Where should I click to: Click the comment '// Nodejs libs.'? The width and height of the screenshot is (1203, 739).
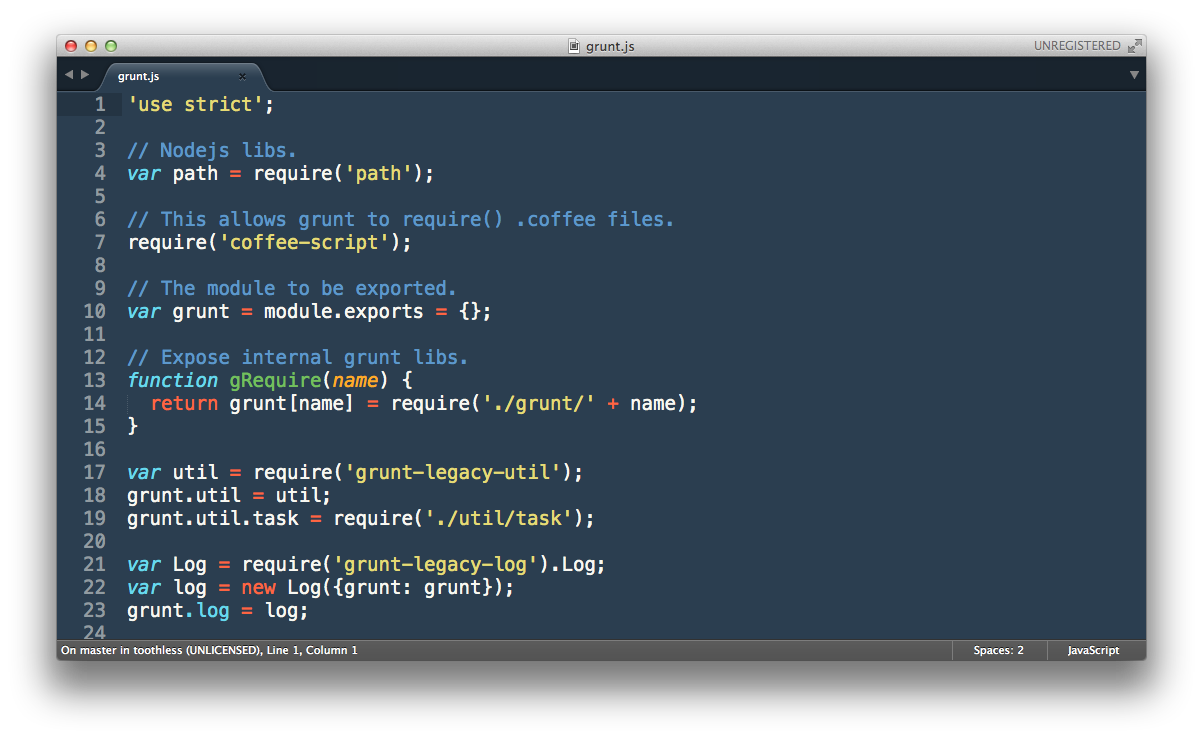[x=212, y=150]
